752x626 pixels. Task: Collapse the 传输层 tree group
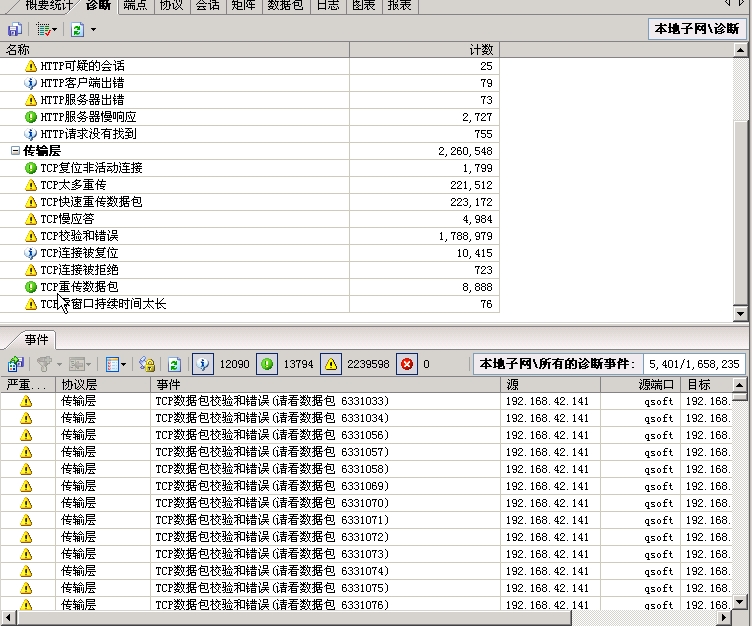[x=15, y=151]
